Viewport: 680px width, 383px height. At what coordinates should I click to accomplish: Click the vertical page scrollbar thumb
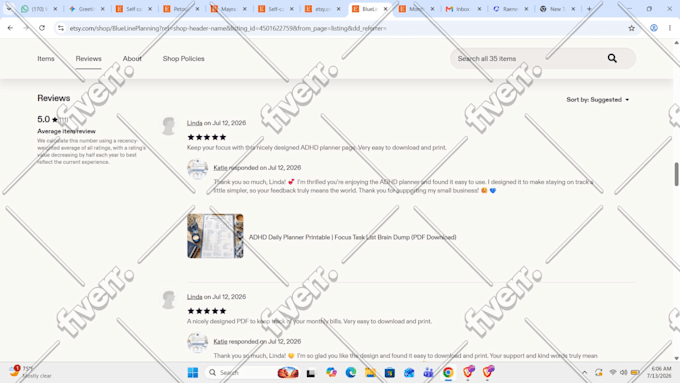tap(676, 174)
